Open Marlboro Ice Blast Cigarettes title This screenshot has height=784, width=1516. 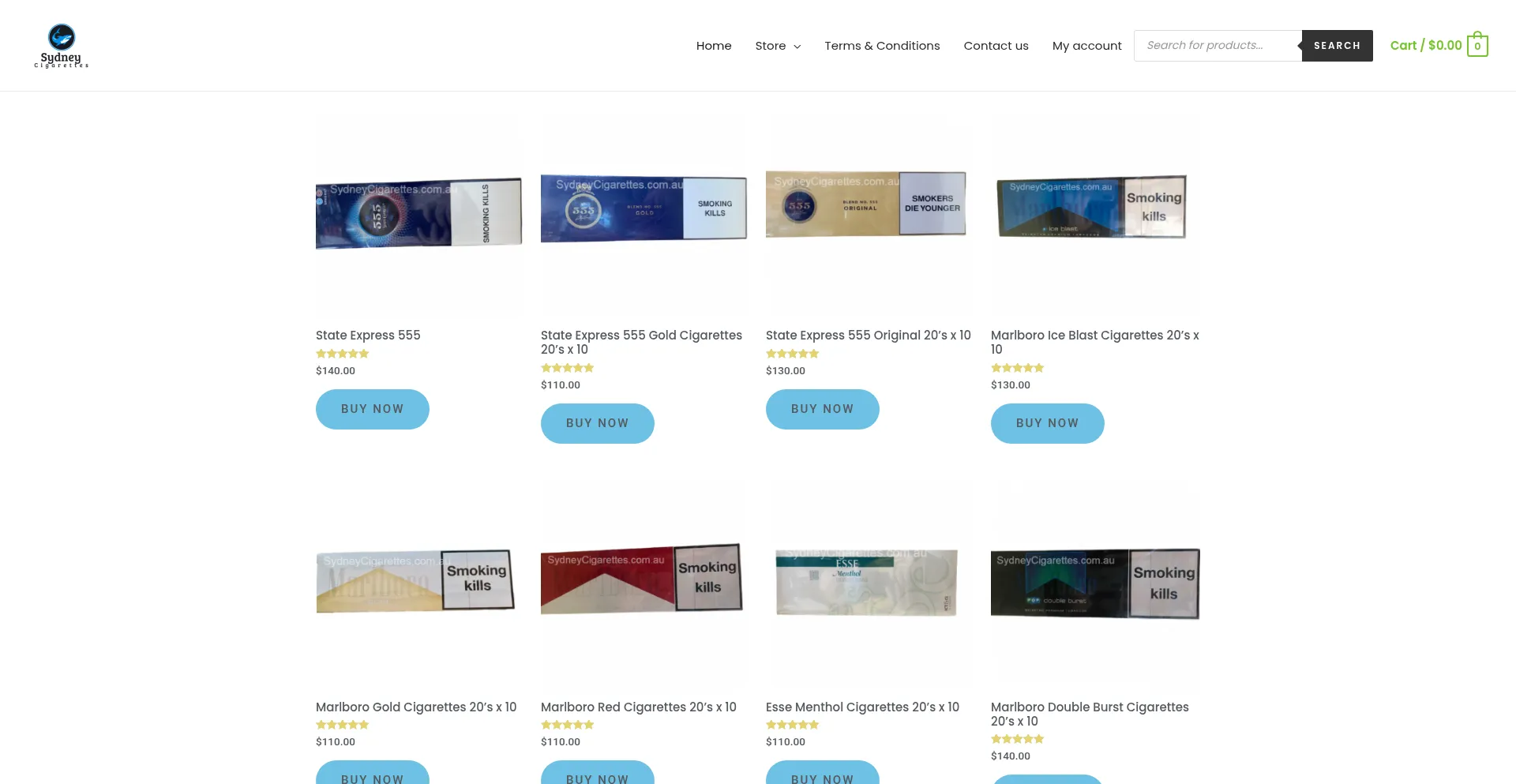pos(1095,343)
